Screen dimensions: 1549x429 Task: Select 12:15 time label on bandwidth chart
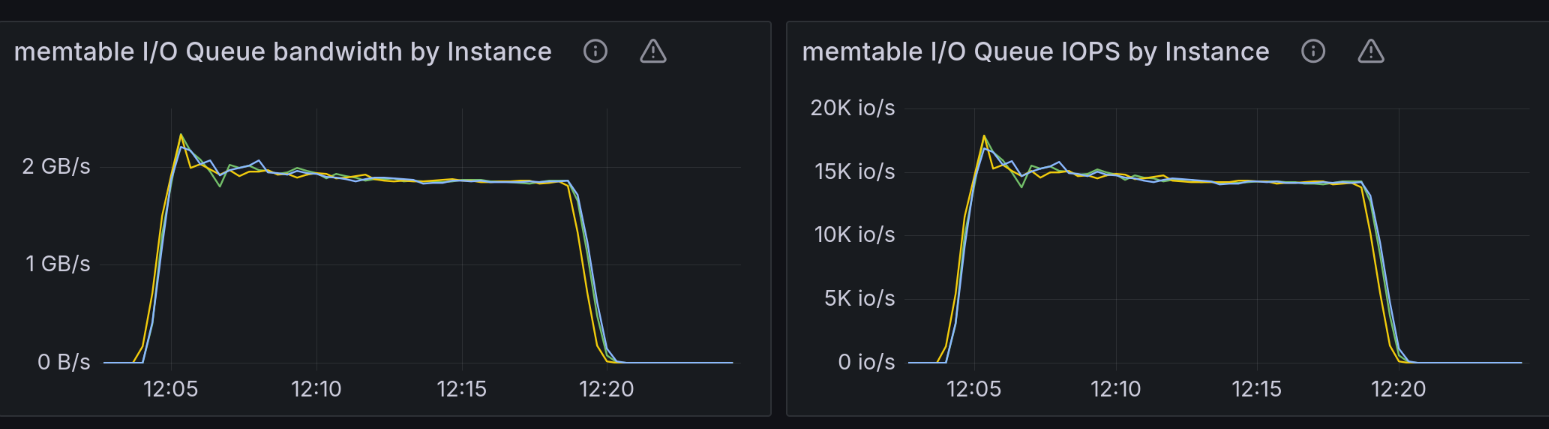(461, 389)
